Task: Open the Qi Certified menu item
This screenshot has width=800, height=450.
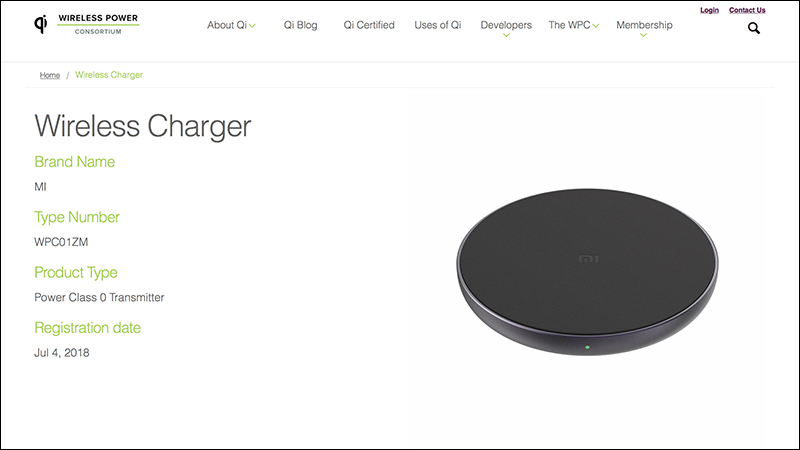Action: [369, 25]
